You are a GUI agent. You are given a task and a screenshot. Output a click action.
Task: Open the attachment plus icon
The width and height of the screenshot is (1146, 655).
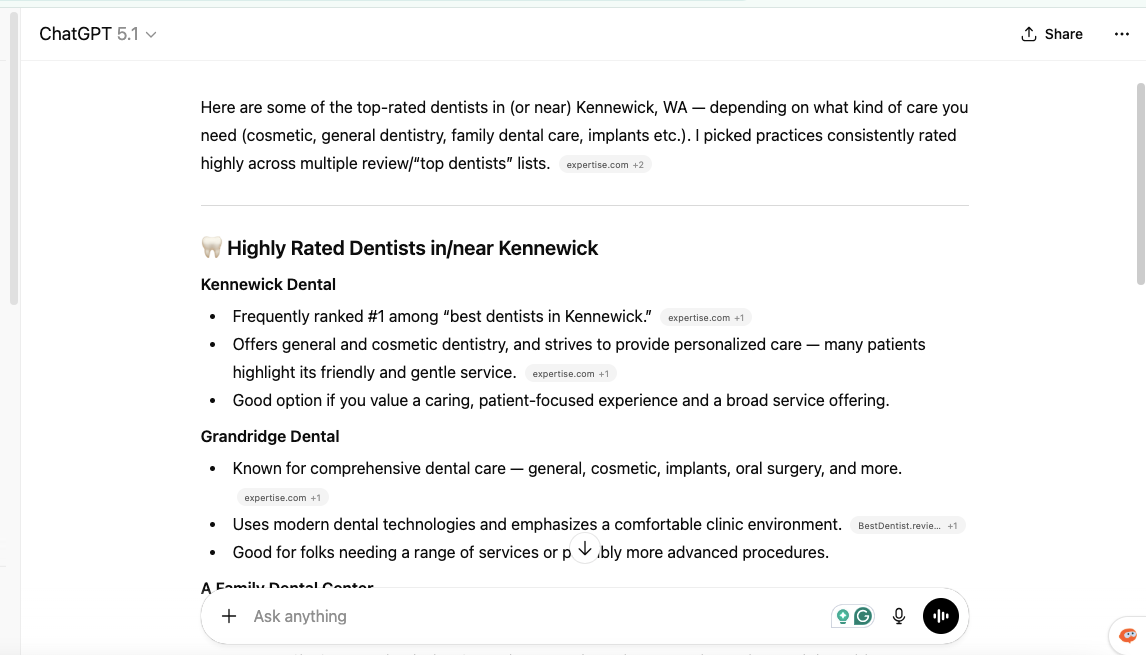click(x=229, y=616)
